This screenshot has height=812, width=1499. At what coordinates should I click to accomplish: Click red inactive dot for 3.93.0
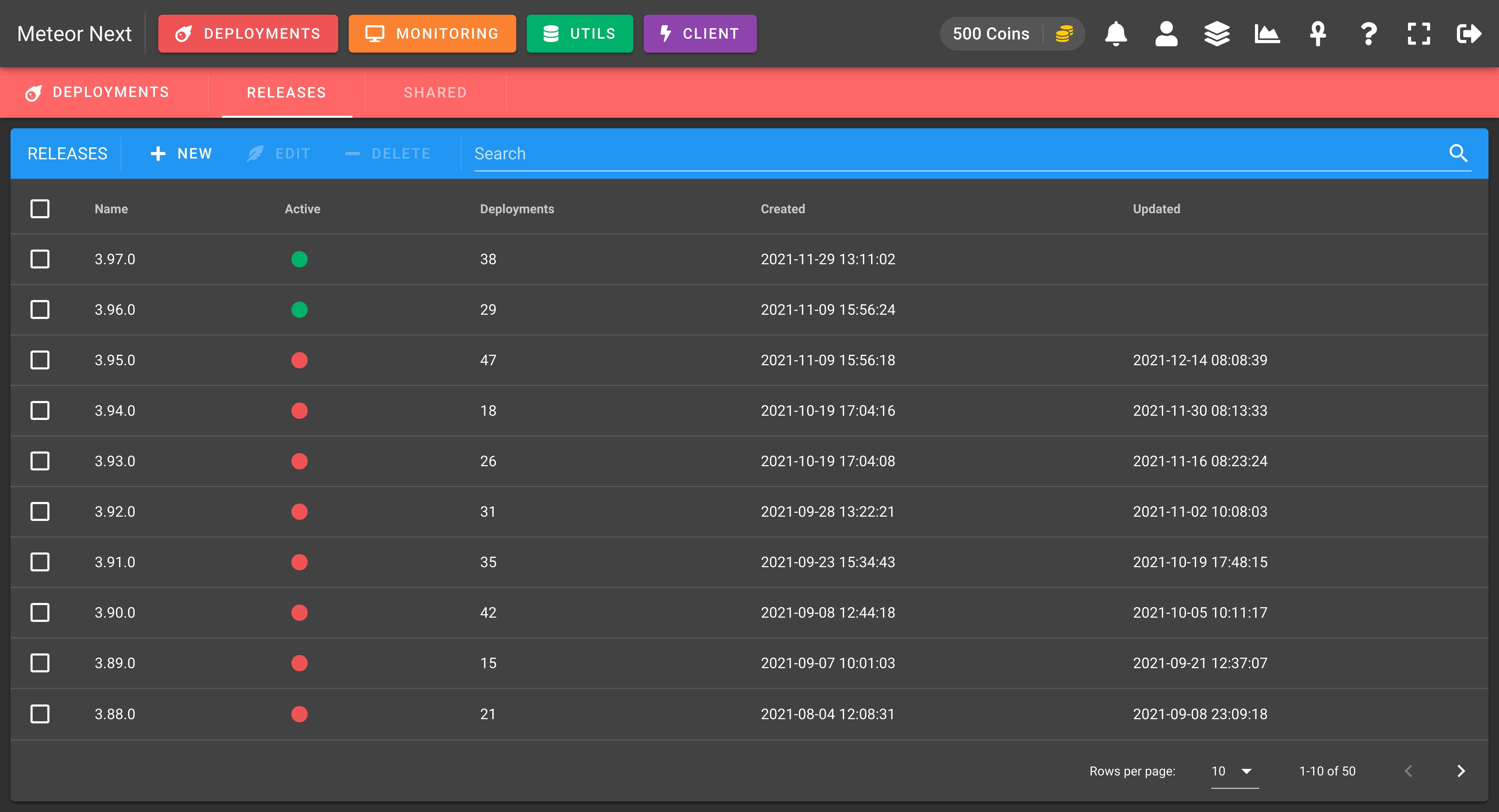299,461
